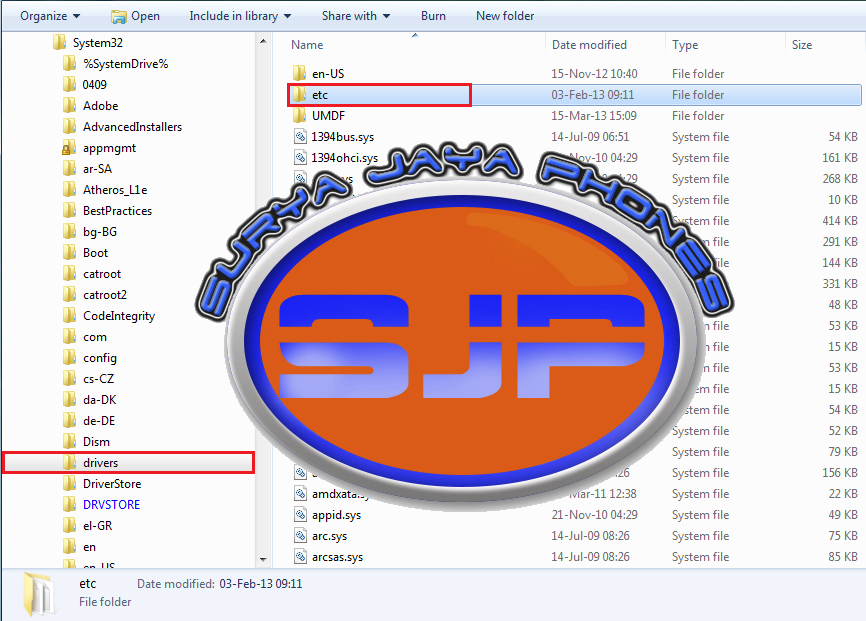Click the Atheros_L1e folder icon
866x621 pixels.
(69, 190)
